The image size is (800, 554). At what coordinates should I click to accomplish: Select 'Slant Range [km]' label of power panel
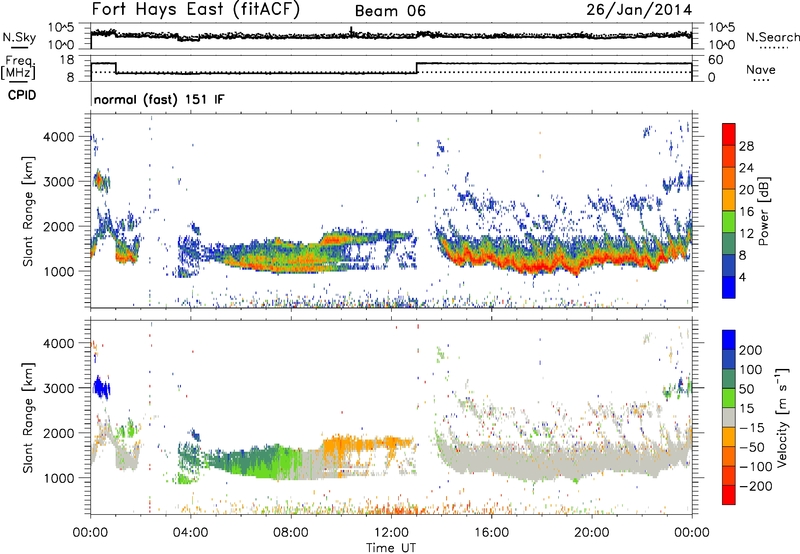[28, 211]
